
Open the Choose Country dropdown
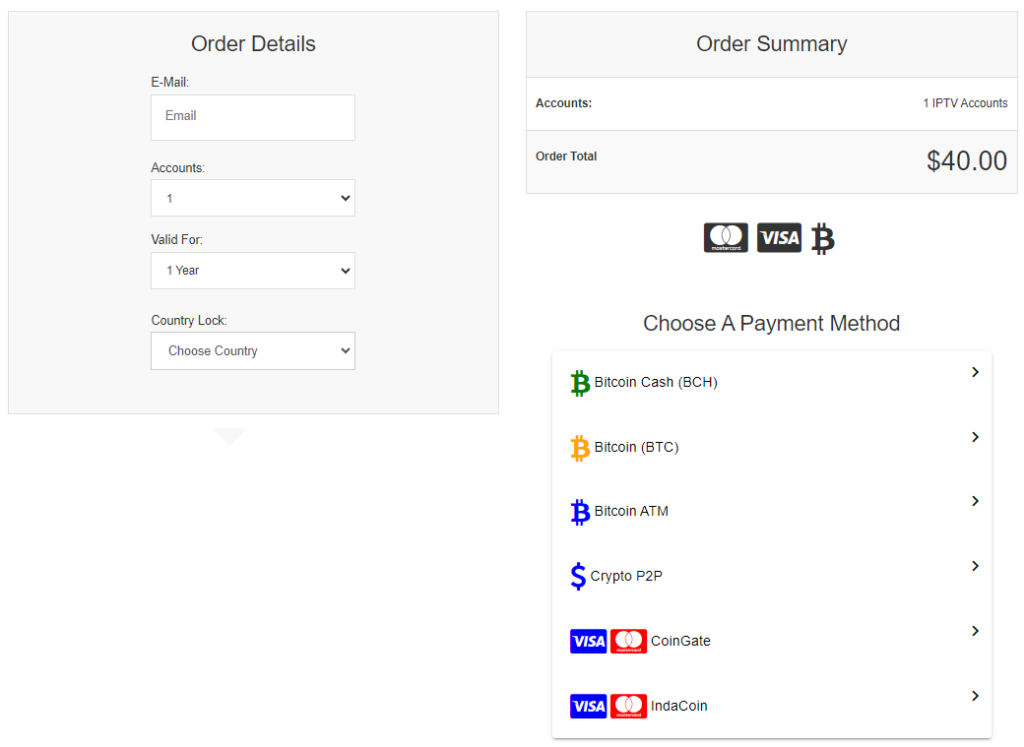pyautogui.click(x=252, y=351)
